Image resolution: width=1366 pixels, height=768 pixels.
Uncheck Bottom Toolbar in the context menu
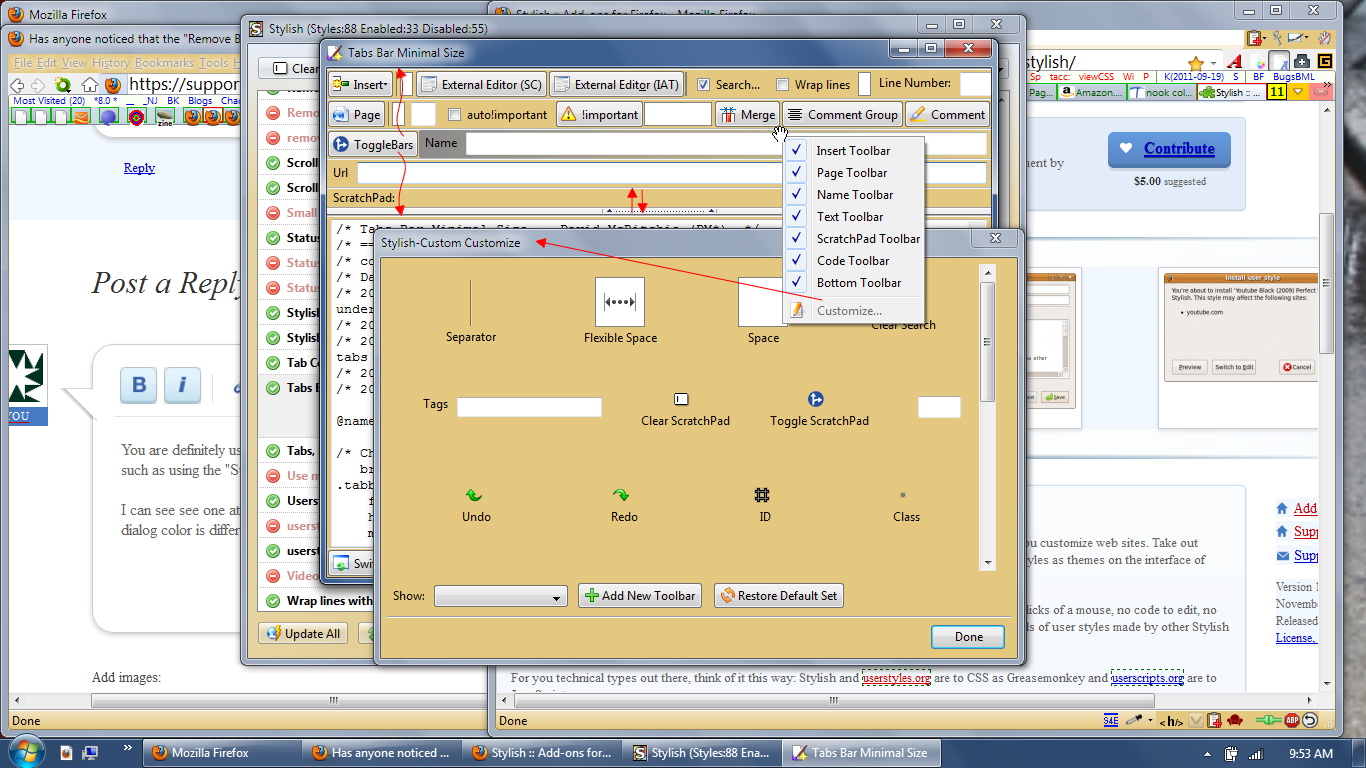(853, 283)
